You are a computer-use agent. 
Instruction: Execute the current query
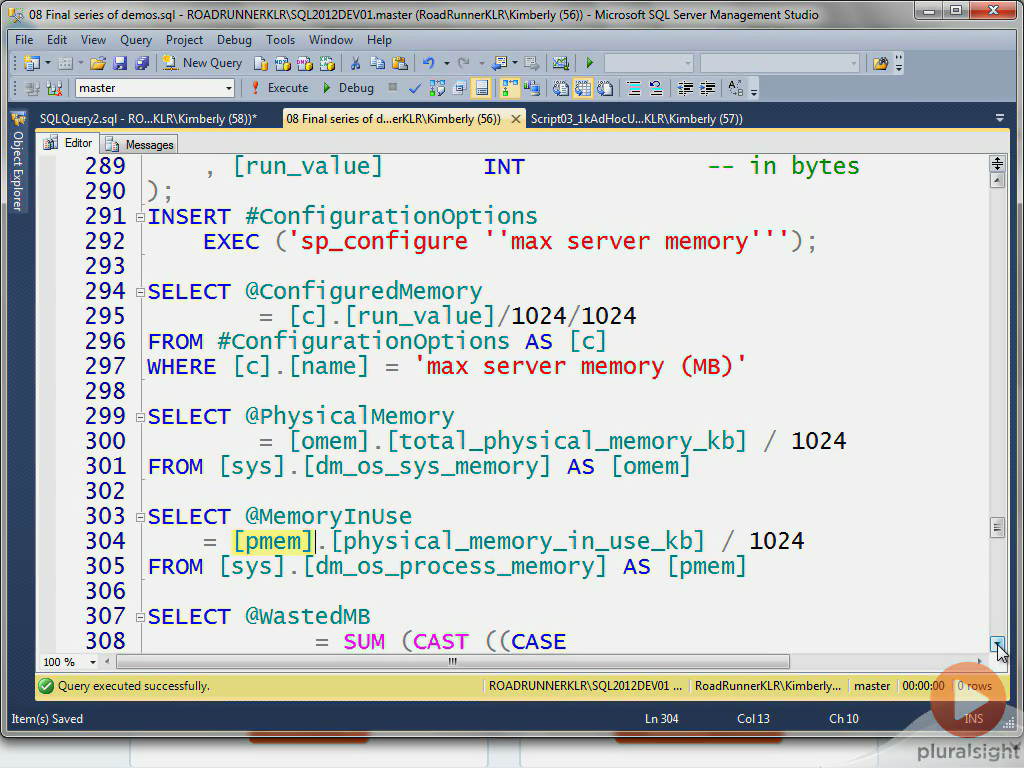tap(283, 87)
